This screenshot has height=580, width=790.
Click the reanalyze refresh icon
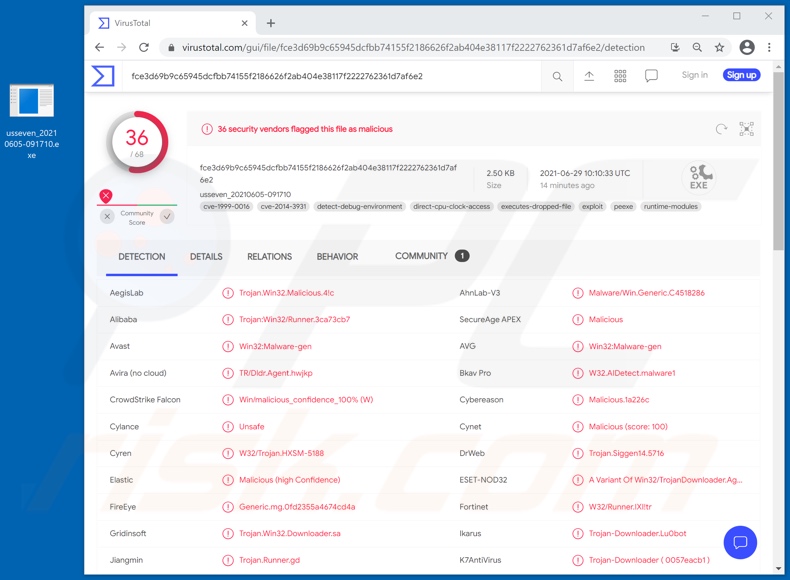point(721,129)
